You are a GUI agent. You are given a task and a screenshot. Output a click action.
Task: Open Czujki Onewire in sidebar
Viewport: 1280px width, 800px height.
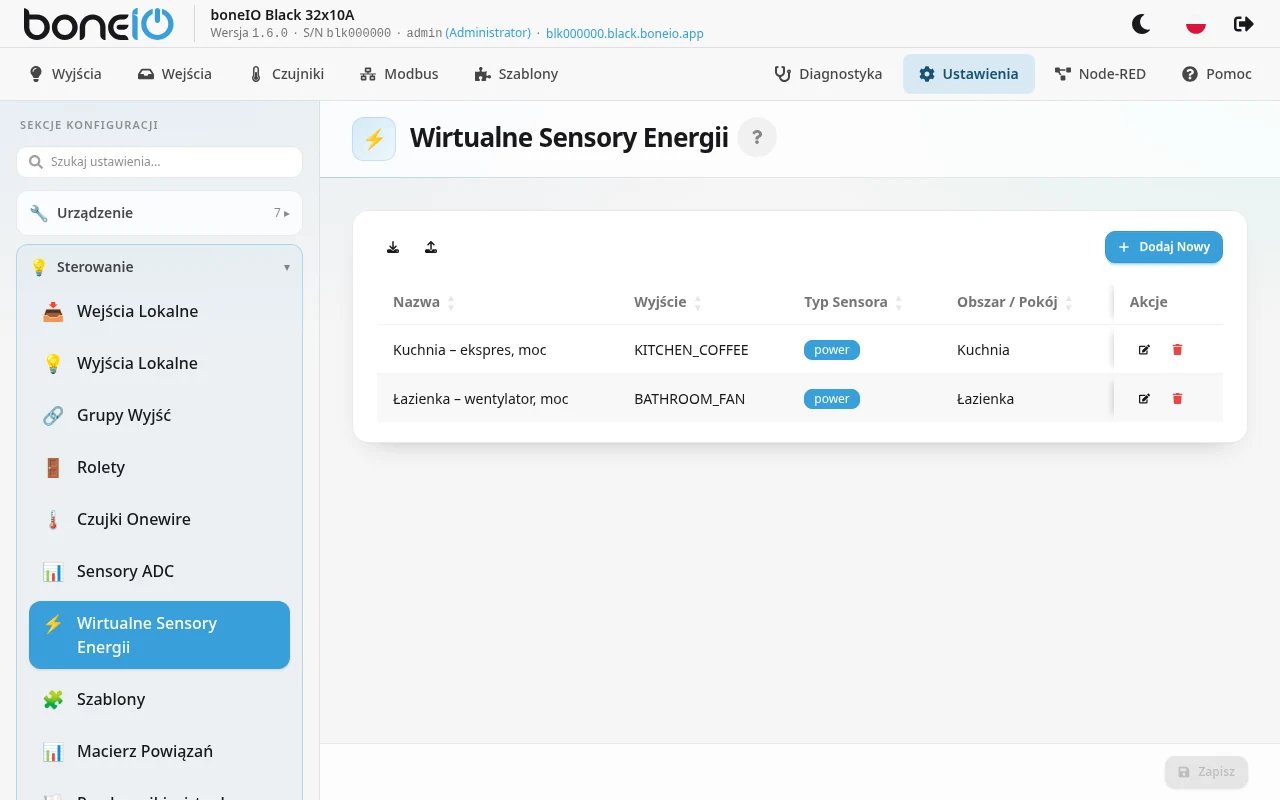159,519
